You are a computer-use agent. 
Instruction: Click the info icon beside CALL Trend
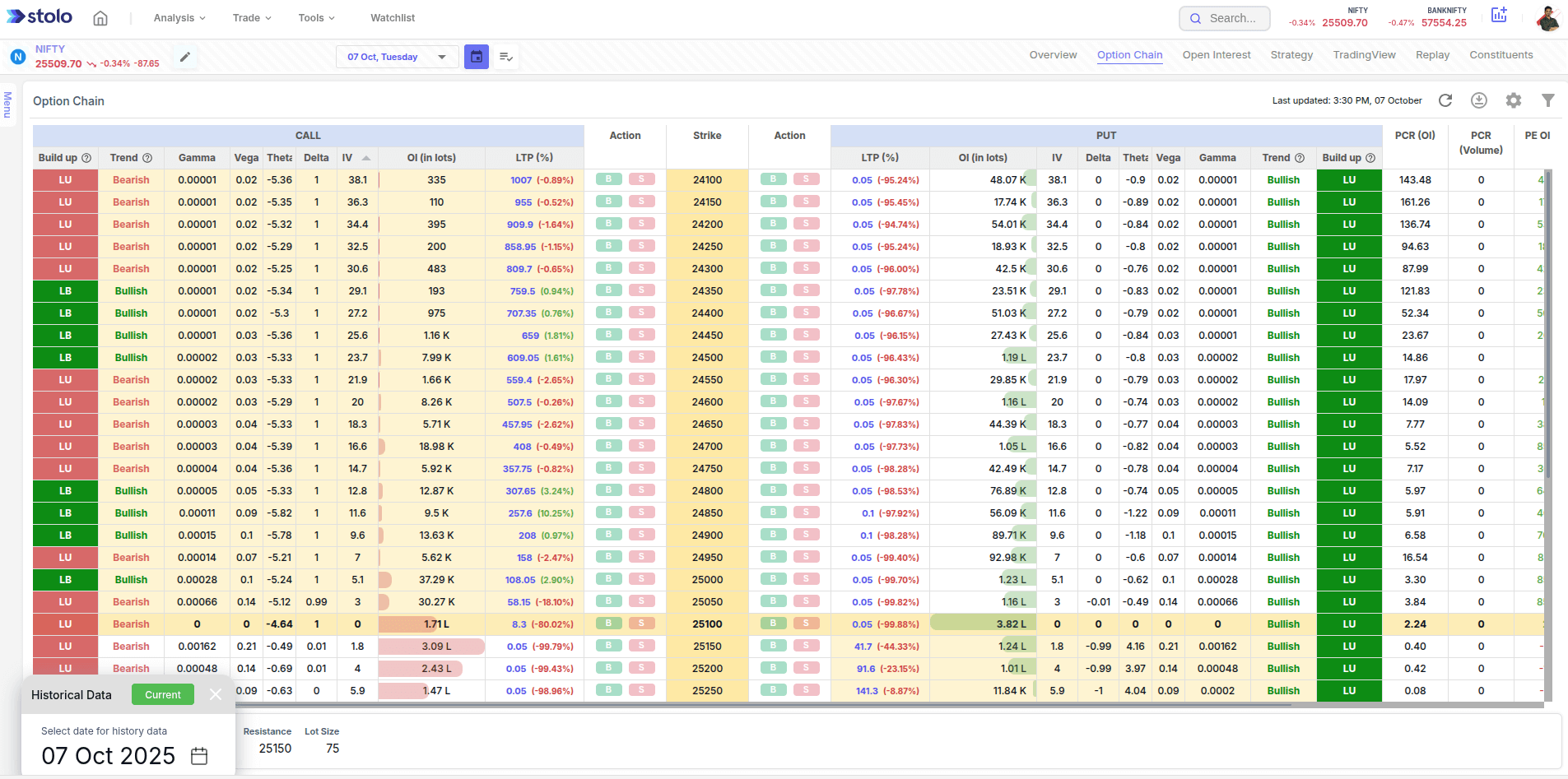(x=147, y=158)
